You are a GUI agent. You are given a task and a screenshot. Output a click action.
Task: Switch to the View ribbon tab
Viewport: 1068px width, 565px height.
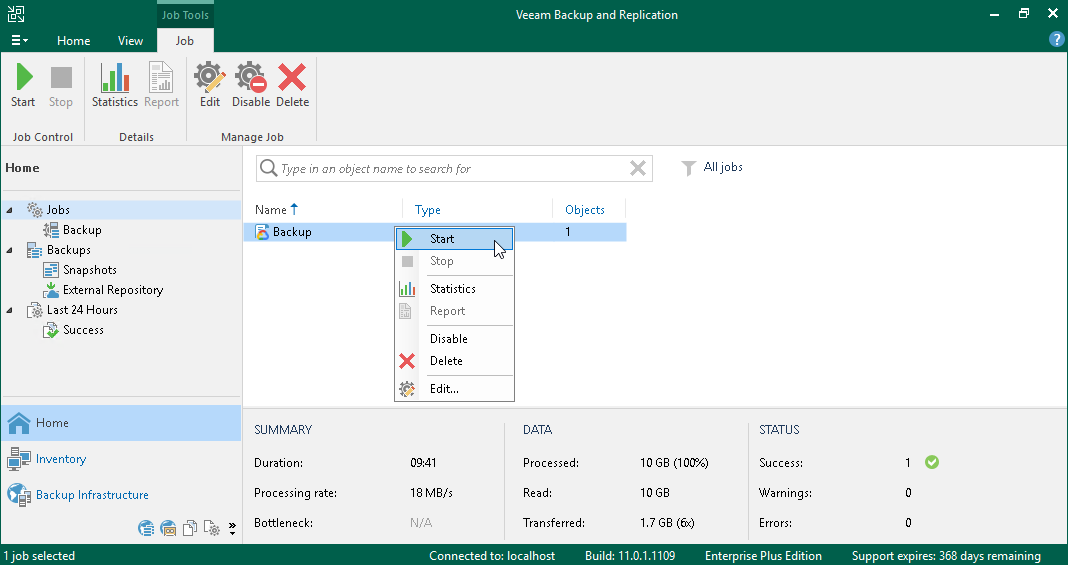coord(130,41)
